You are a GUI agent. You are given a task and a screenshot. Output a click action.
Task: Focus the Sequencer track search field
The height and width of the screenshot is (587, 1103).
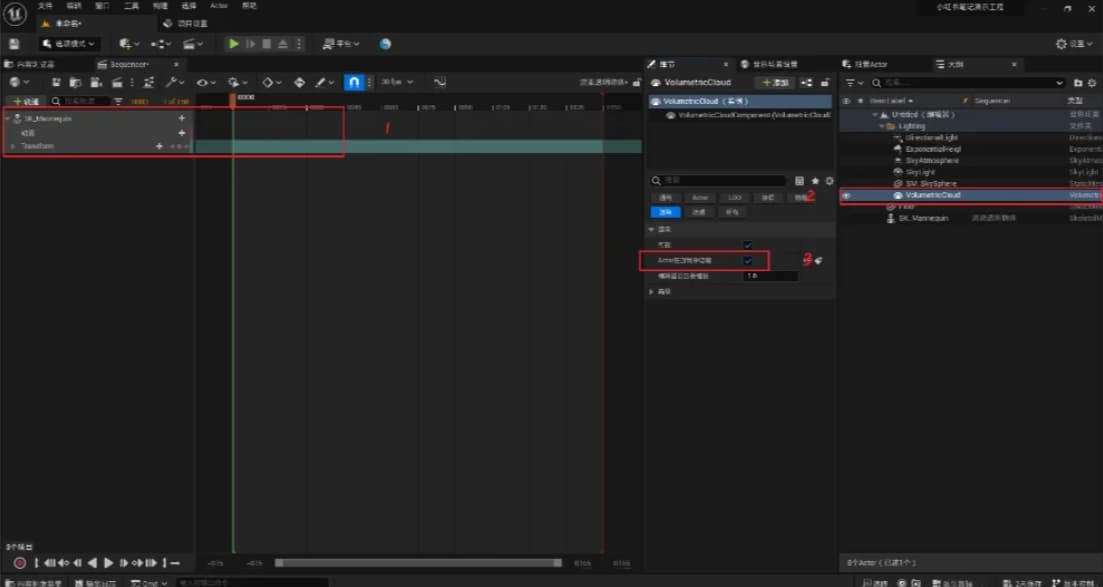point(79,101)
